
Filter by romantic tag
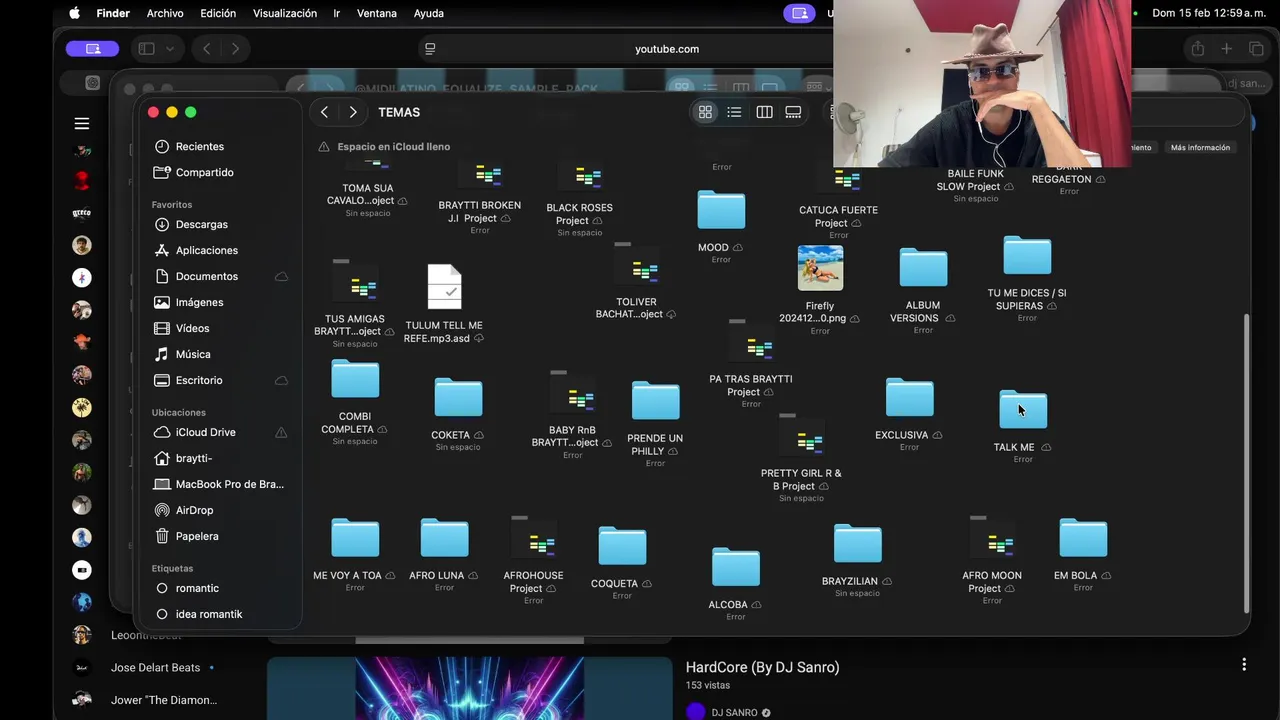(x=197, y=588)
